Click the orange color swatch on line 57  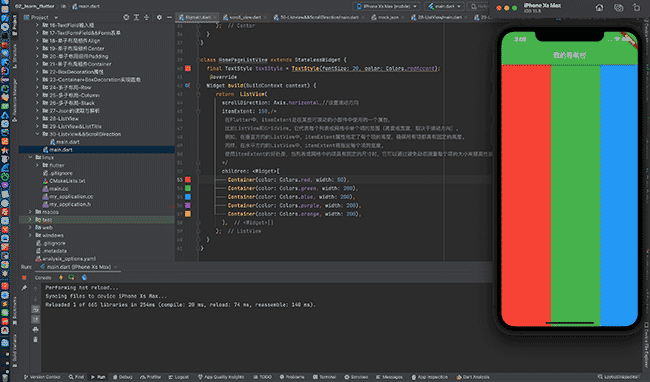tap(188, 214)
